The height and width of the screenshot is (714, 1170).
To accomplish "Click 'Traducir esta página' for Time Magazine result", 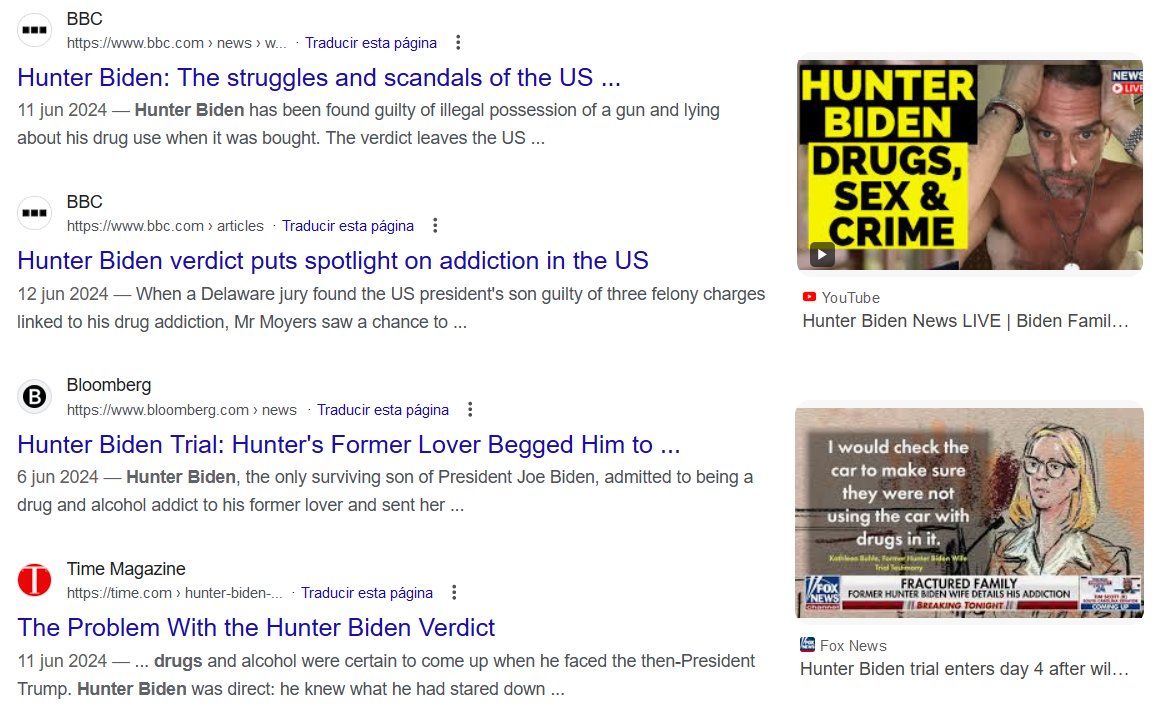I will 366,592.
